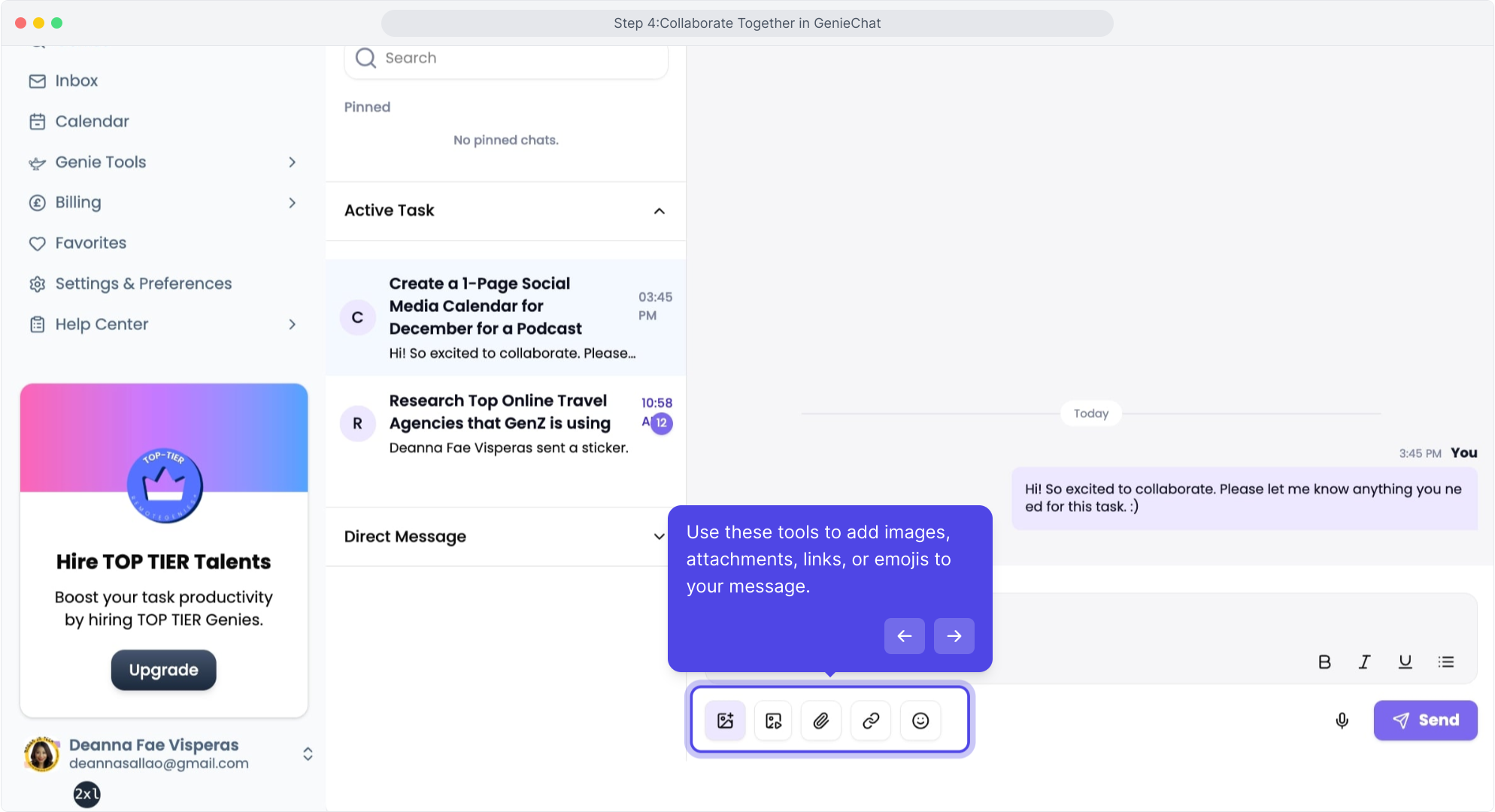Click the add image icon
The height and width of the screenshot is (812, 1495).
pos(725,720)
